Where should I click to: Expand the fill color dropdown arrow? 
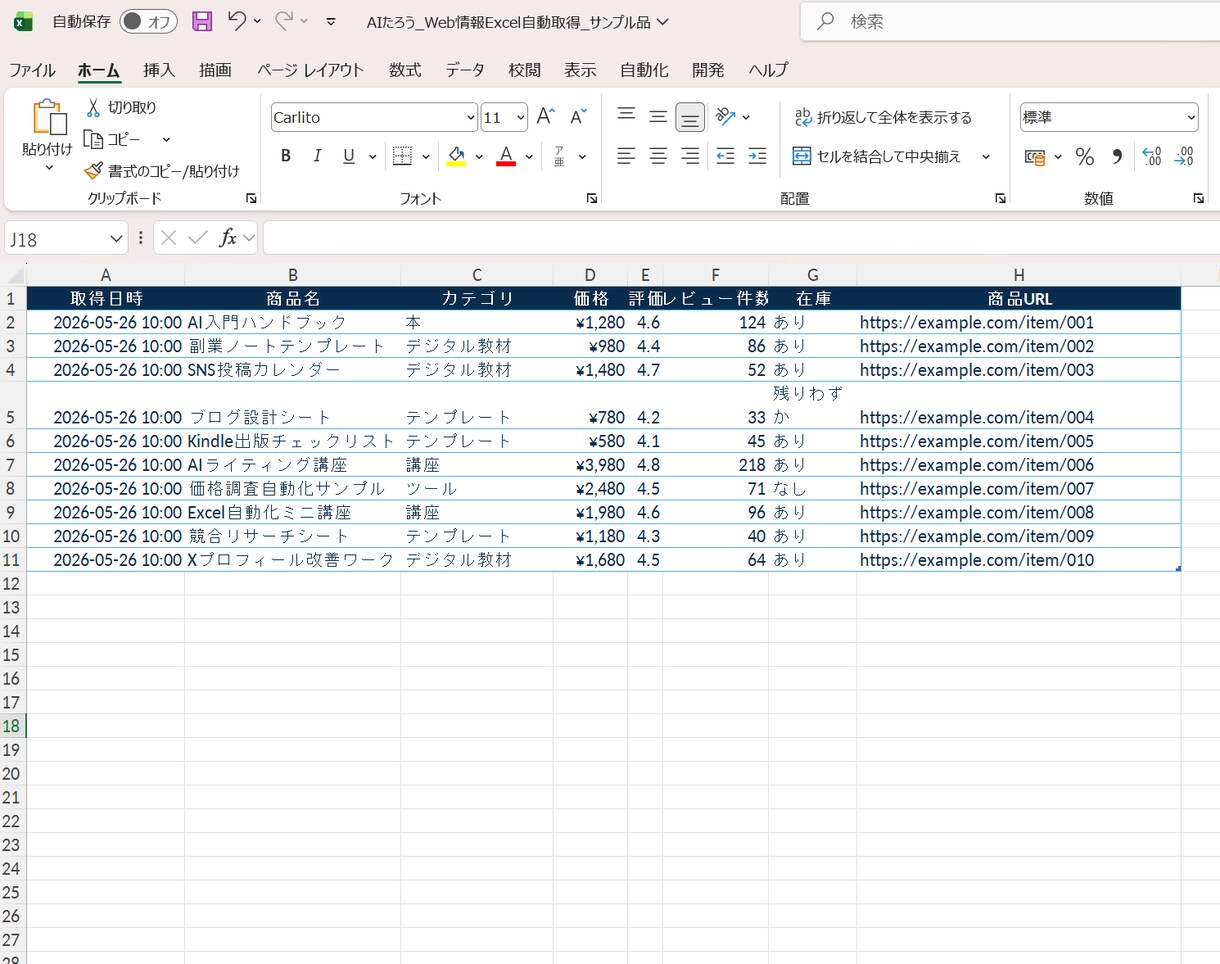pyautogui.click(x=479, y=157)
